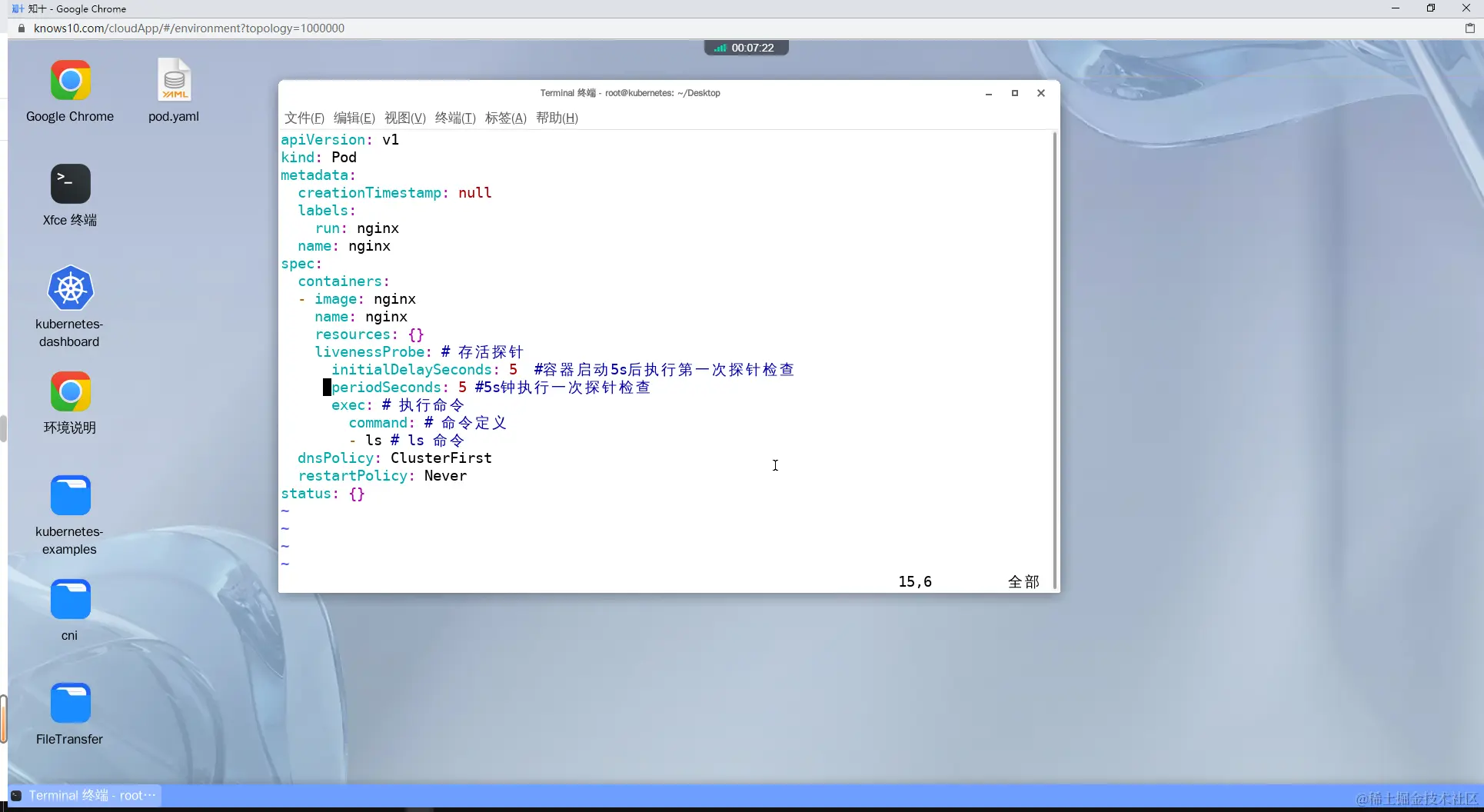Click the 'apiVersion' line in the editor
Viewport: 1484px width, 812px height.
click(340, 140)
